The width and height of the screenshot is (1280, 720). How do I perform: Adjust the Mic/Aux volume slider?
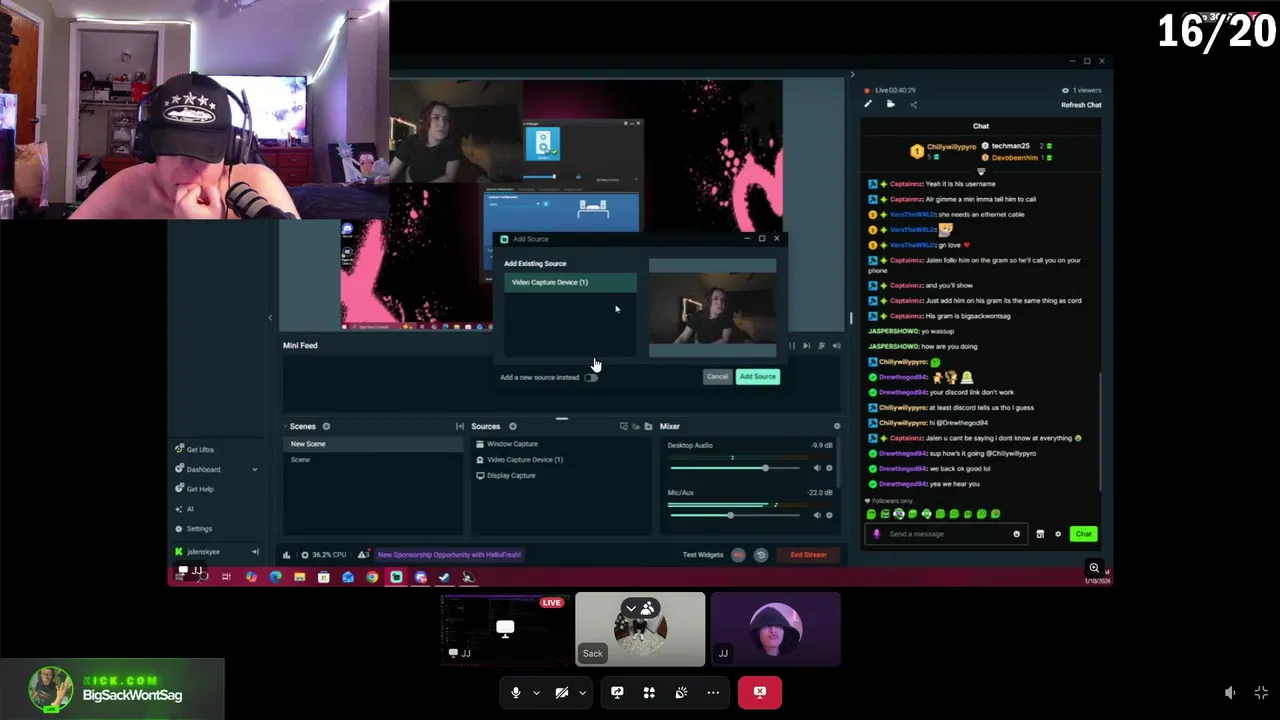(x=735, y=515)
